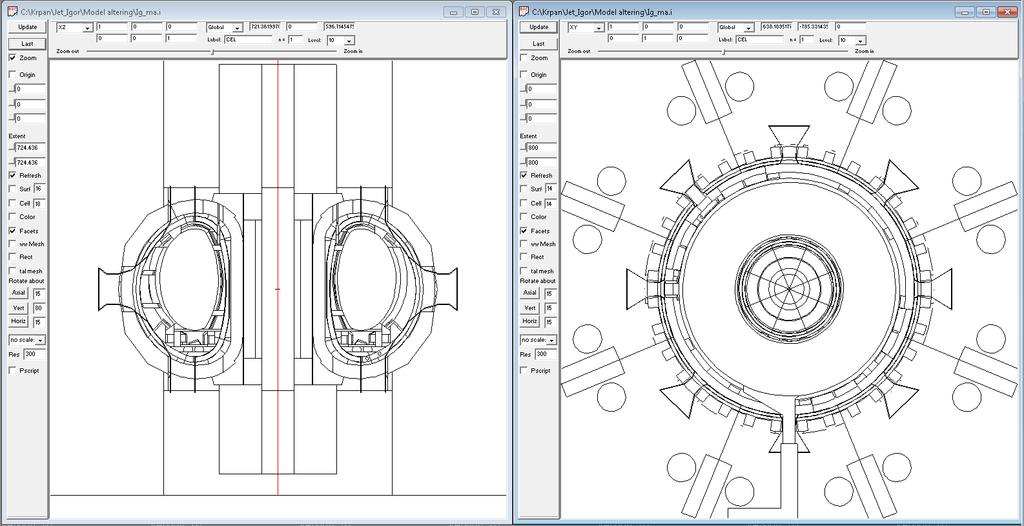
Task: Click the 'n =' field in right window
Action: tap(807, 39)
